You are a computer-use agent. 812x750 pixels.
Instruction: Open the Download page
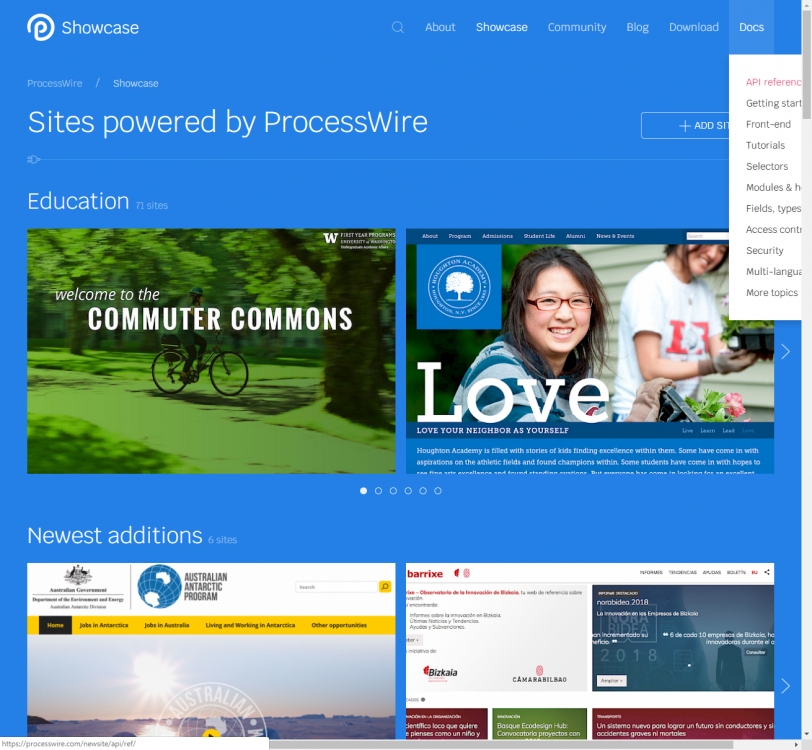click(694, 27)
